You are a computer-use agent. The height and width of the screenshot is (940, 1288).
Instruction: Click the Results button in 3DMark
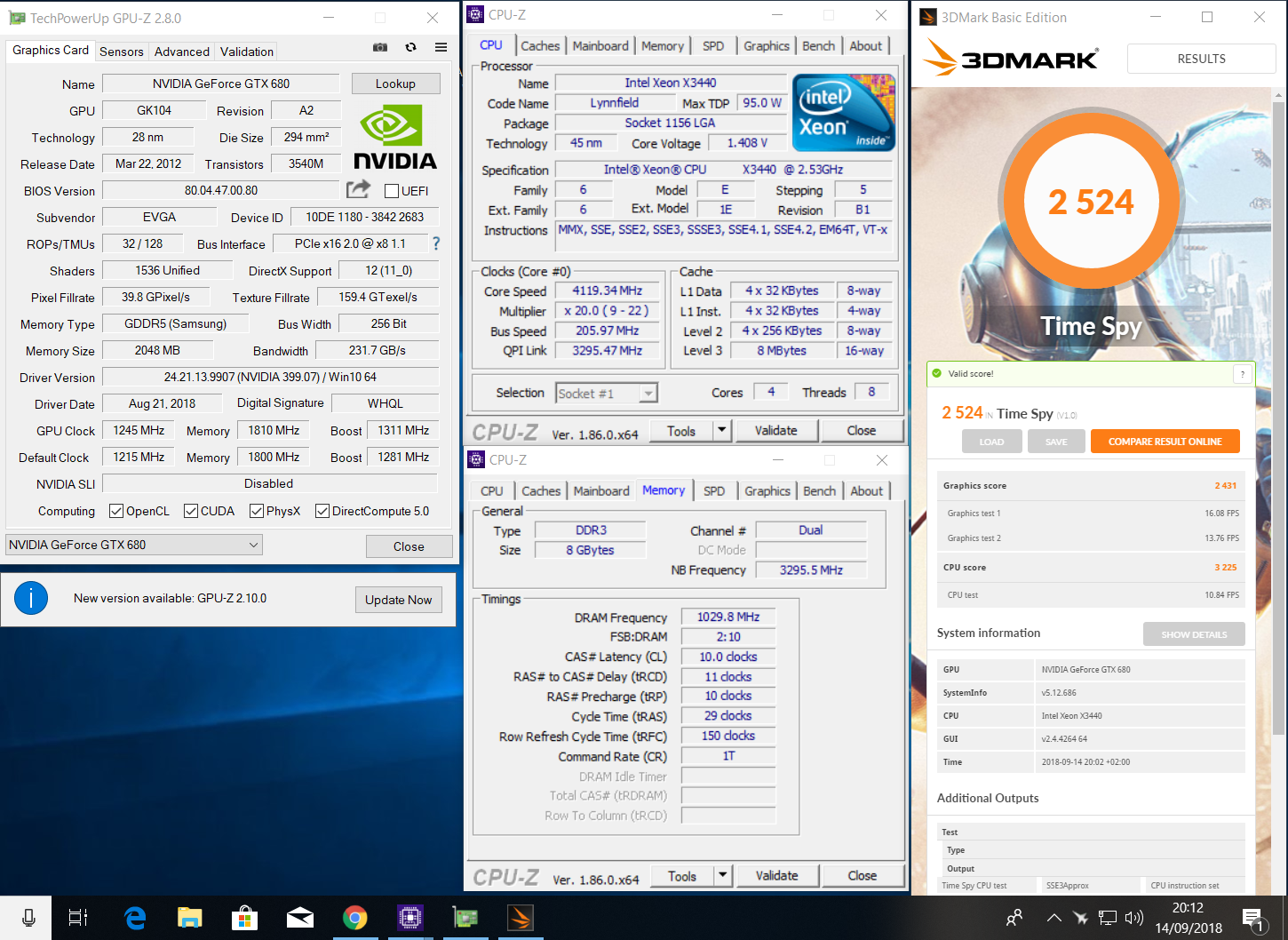coord(1201,59)
